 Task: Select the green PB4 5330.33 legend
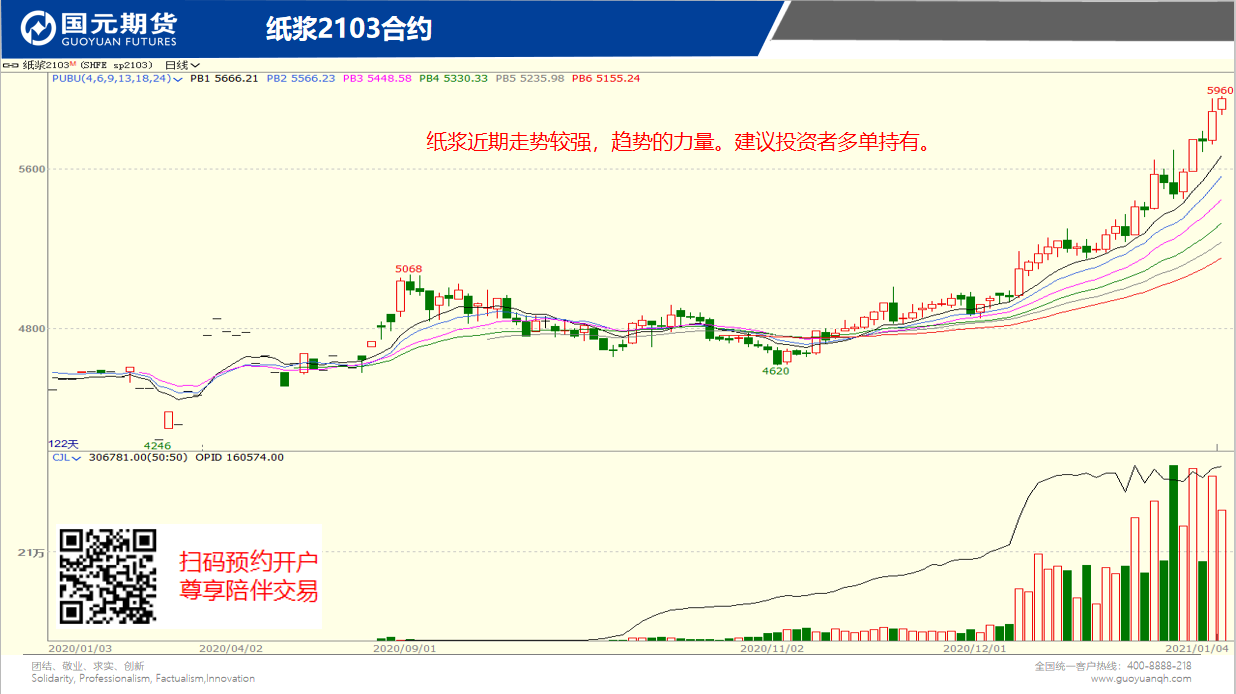click(x=453, y=78)
